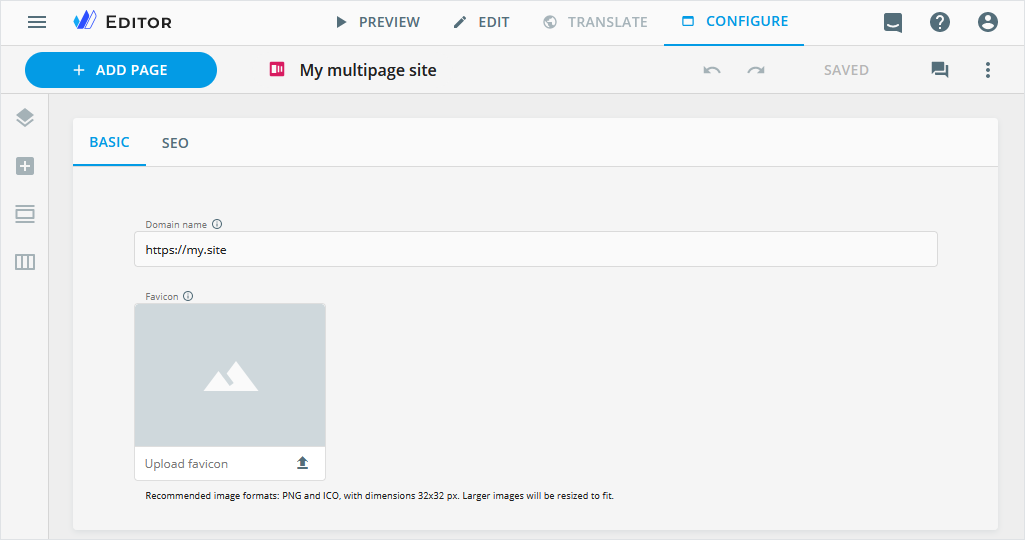Click the Add Page button
Viewport: 1025px width, 540px height.
click(121, 70)
